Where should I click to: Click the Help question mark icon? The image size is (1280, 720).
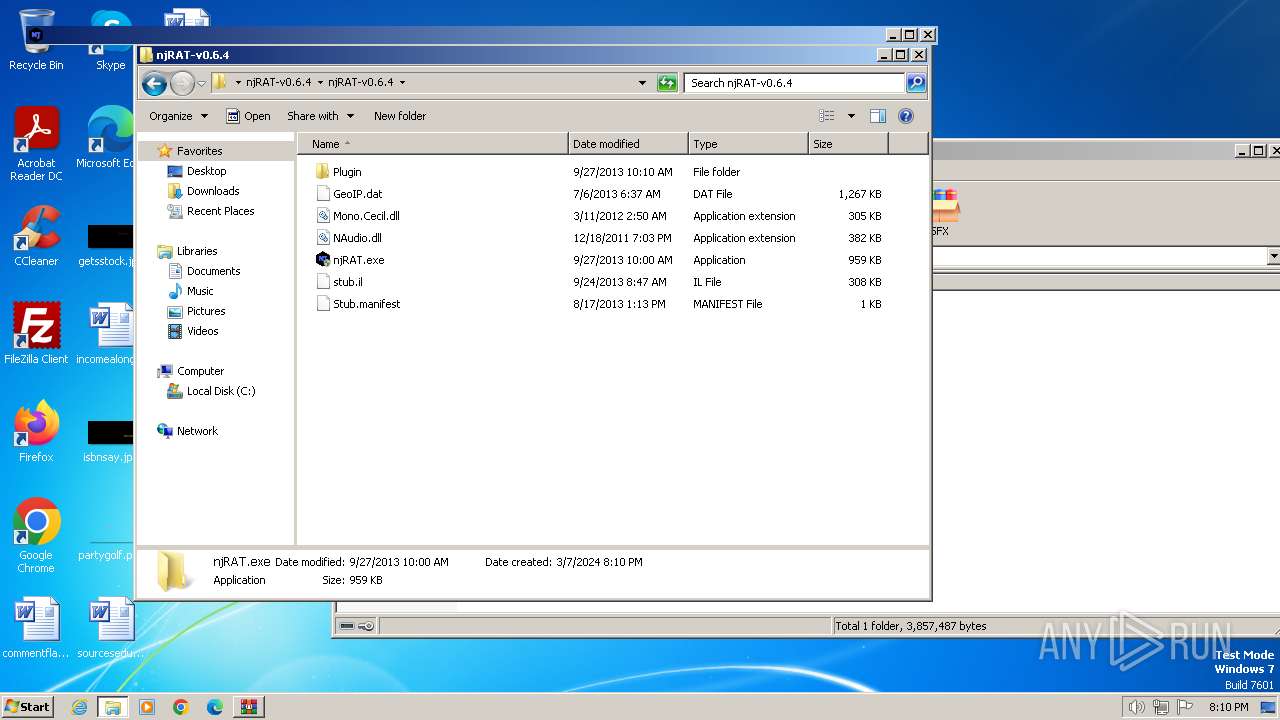[906, 116]
